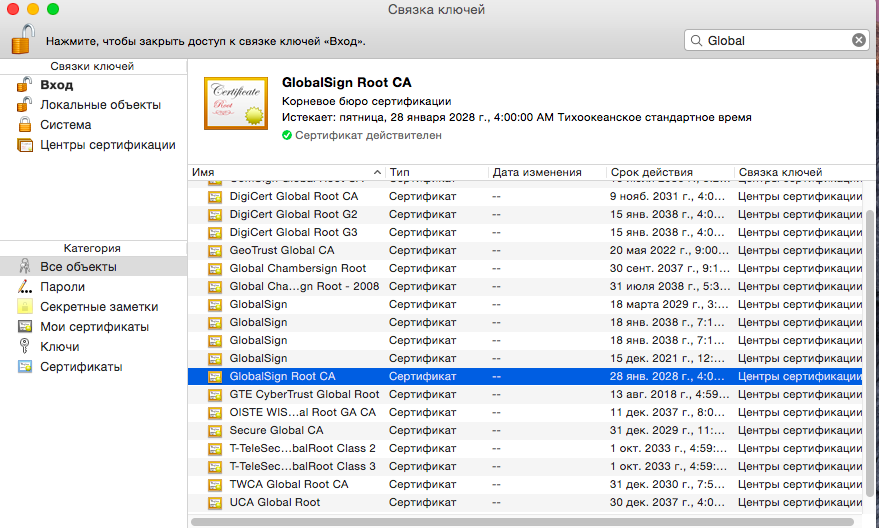Select the T-TeleSec…balRoot Class 3 row
This screenshot has height=528, width=879.
[x=525, y=466]
